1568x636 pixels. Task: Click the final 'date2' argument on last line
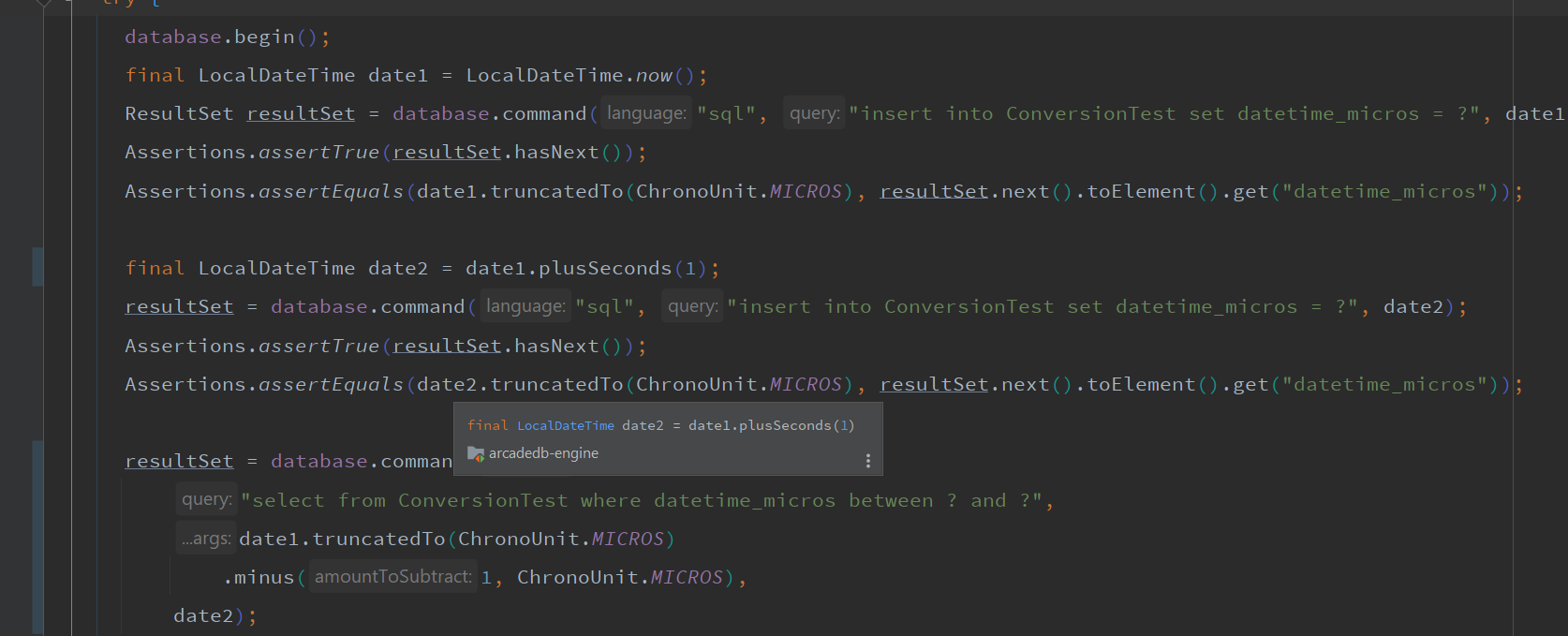coord(203,616)
